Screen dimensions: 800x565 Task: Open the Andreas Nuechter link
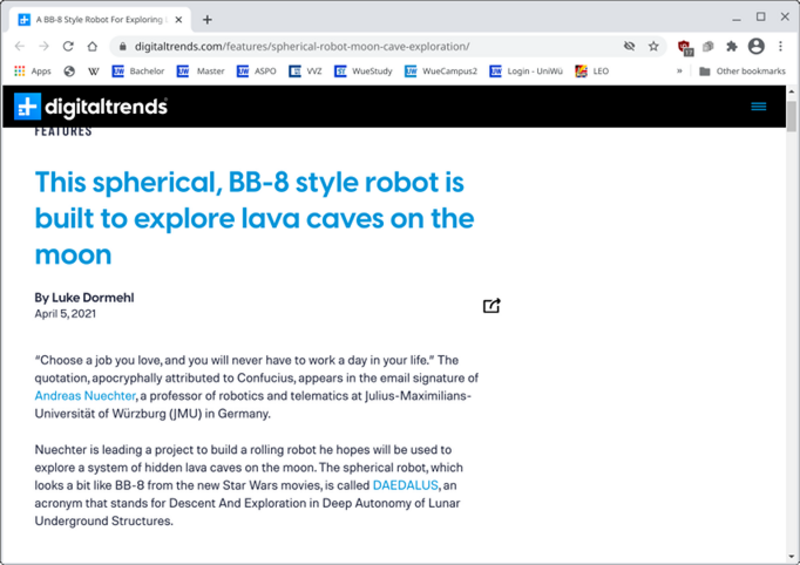coord(85,396)
